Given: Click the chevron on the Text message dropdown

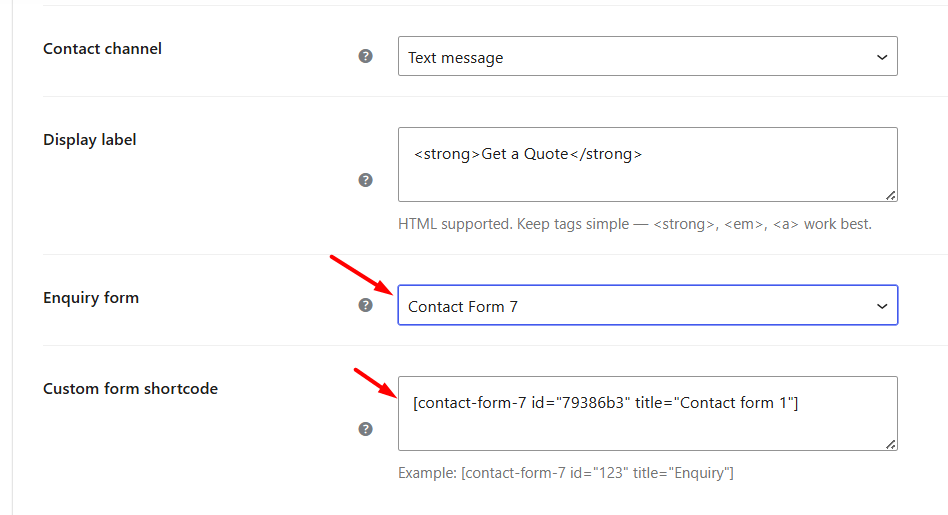Looking at the screenshot, I should pos(882,57).
